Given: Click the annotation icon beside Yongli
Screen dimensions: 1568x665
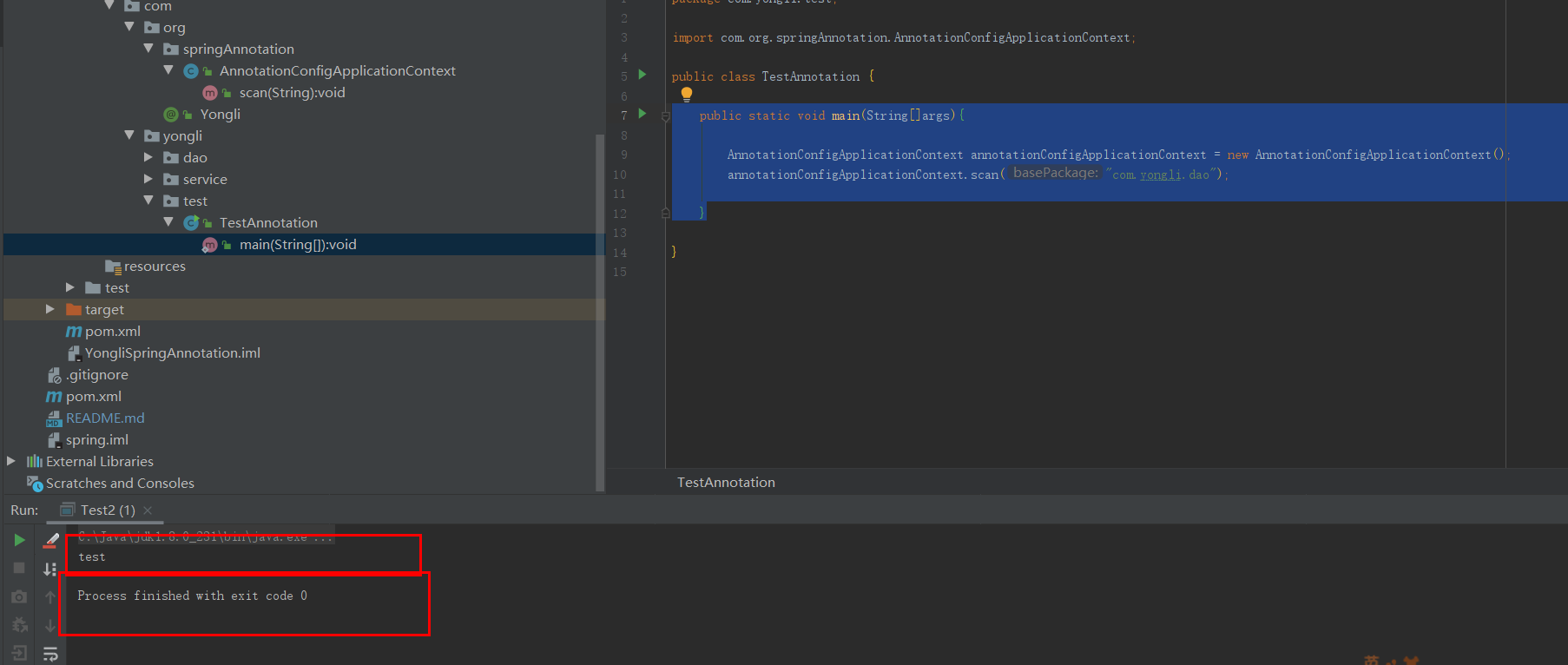Looking at the screenshot, I should (x=171, y=115).
